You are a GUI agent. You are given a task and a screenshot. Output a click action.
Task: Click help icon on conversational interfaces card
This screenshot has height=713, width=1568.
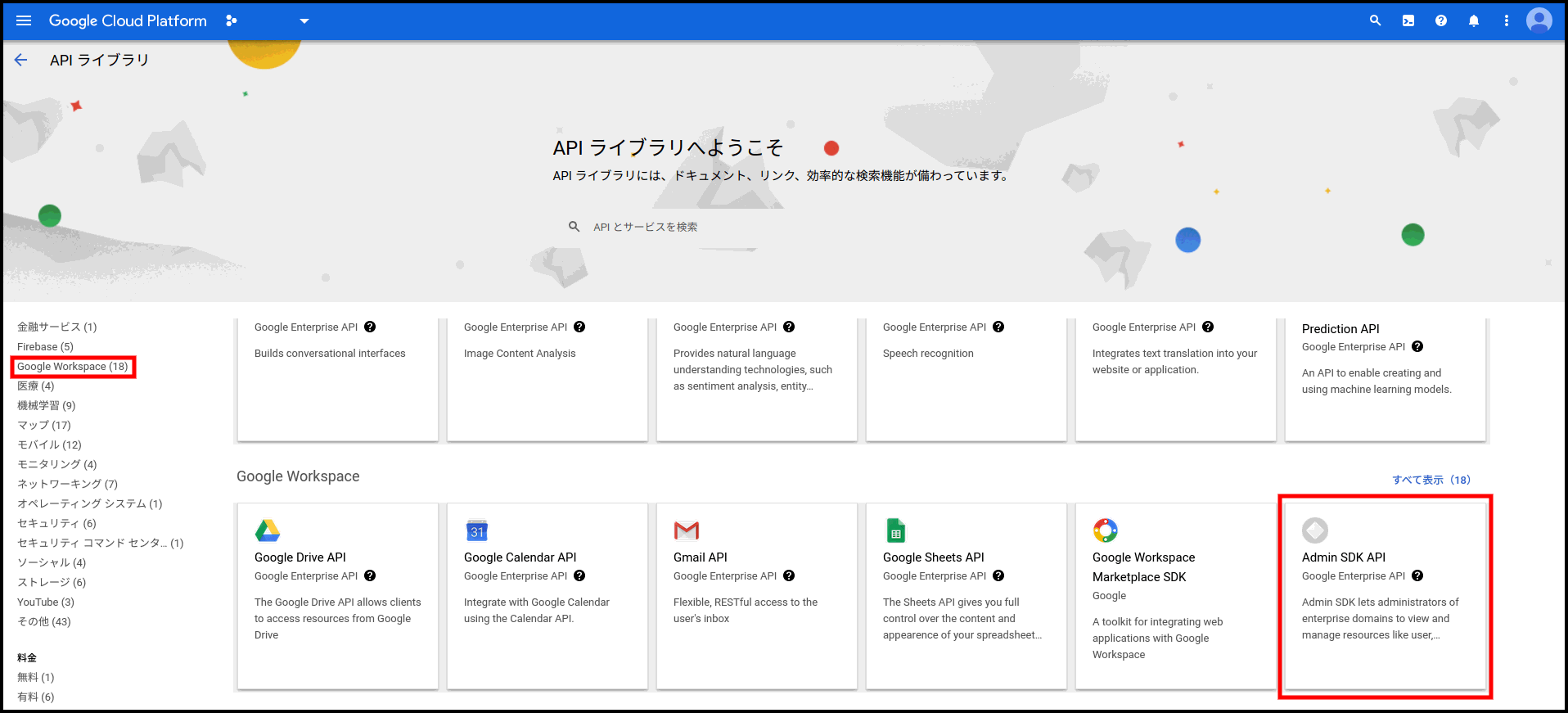(370, 327)
